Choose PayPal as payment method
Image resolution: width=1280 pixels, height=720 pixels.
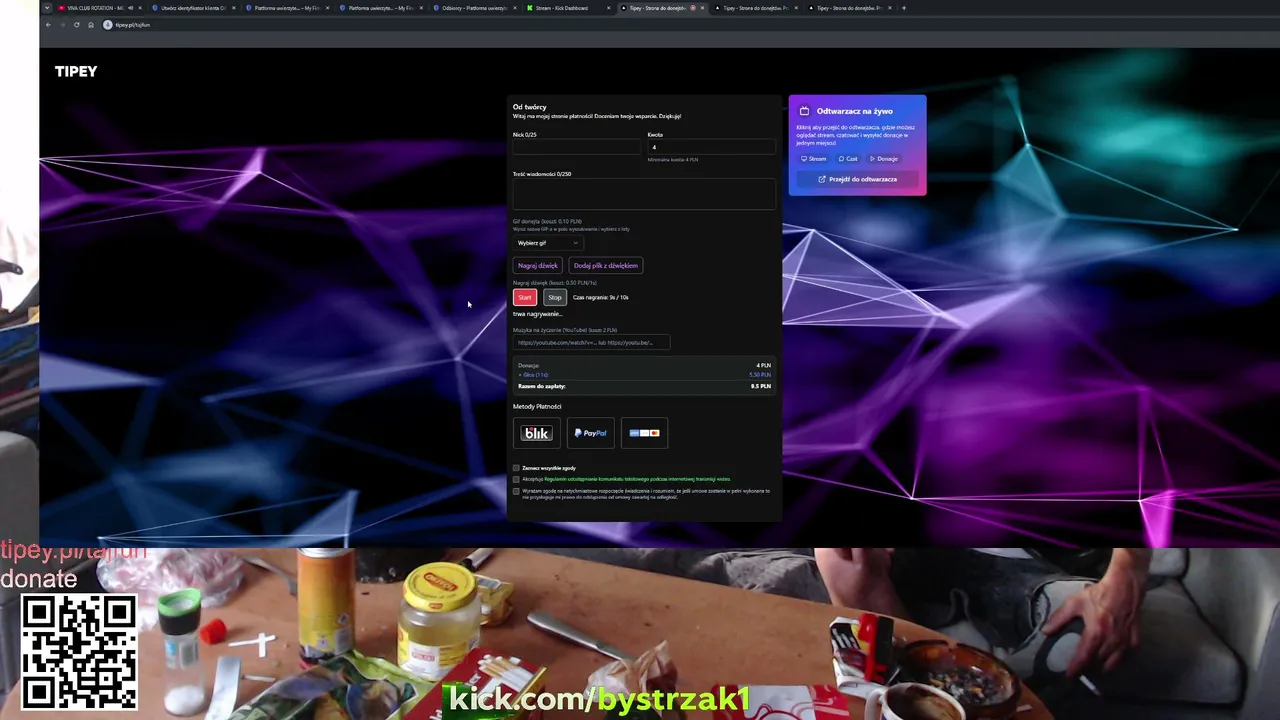tap(591, 433)
